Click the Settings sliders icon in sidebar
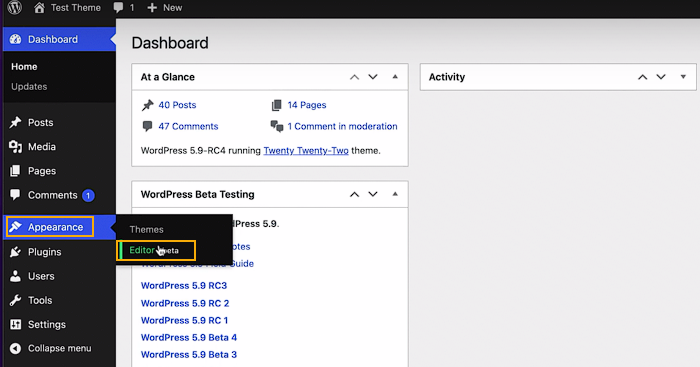The image size is (700, 367). point(16,324)
